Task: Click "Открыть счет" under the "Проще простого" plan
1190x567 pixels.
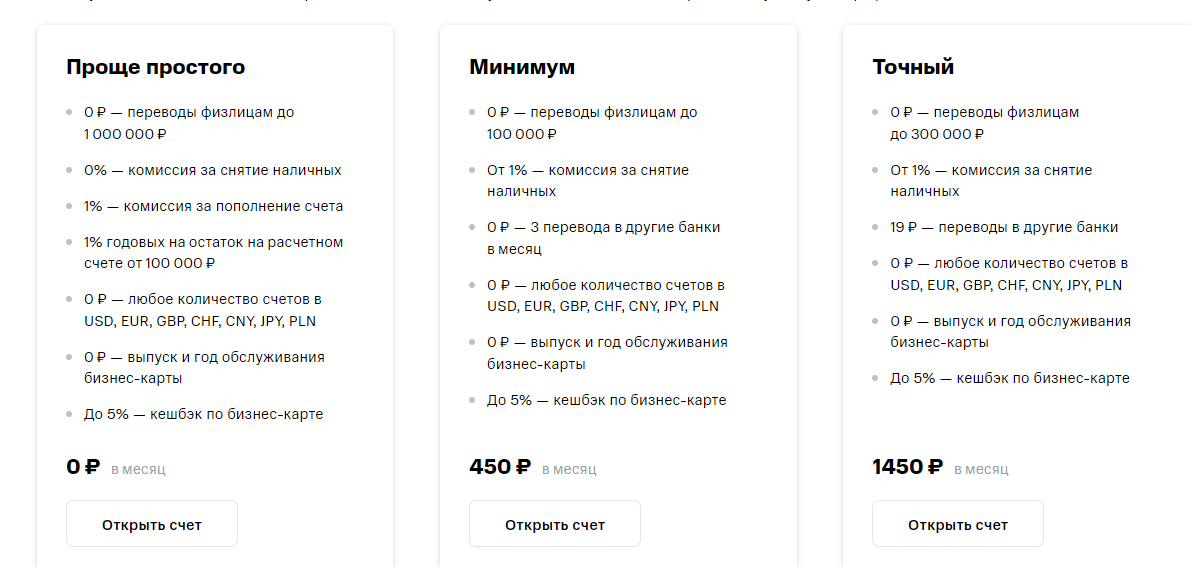Action: (x=152, y=524)
